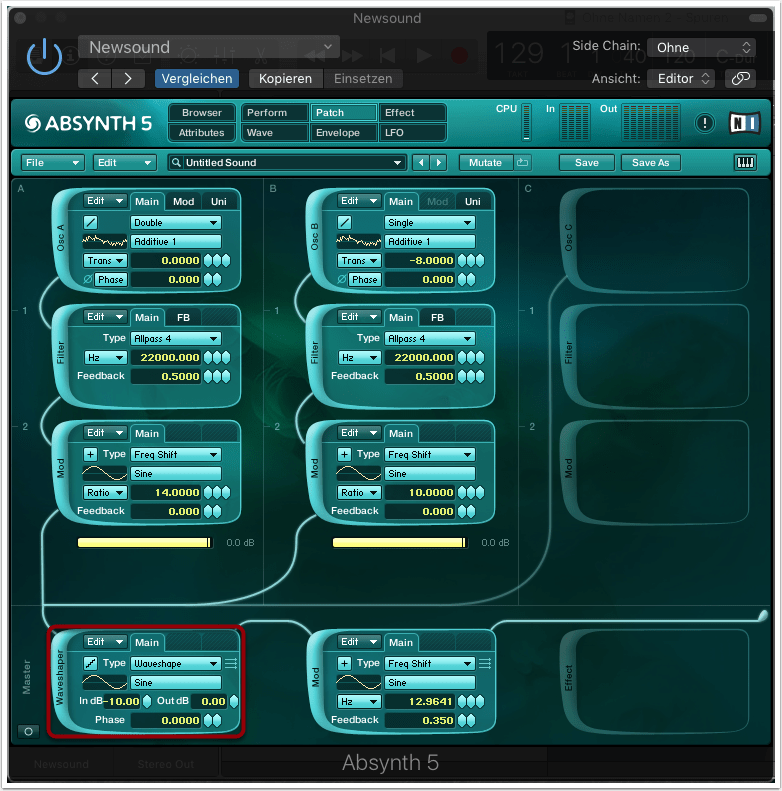This screenshot has width=782, height=791.
Task: Select the Uni tab in Osc B
Action: (x=472, y=201)
